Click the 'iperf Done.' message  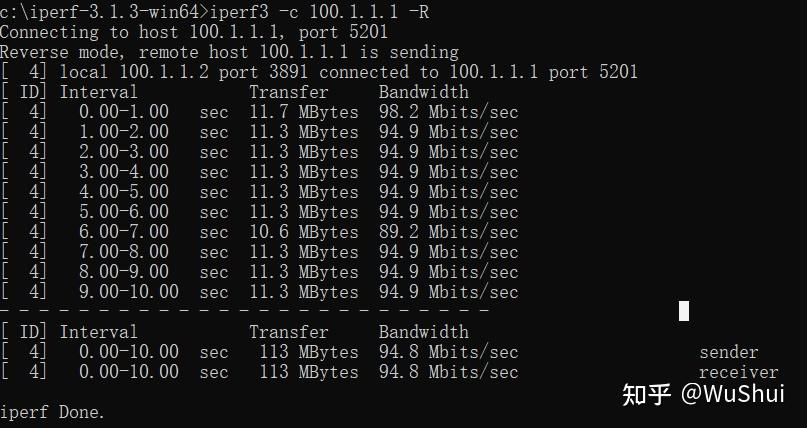pyautogui.click(x=52, y=412)
